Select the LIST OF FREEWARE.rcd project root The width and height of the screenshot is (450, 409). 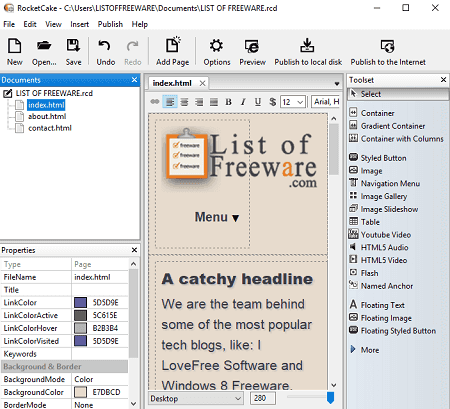coord(54,93)
